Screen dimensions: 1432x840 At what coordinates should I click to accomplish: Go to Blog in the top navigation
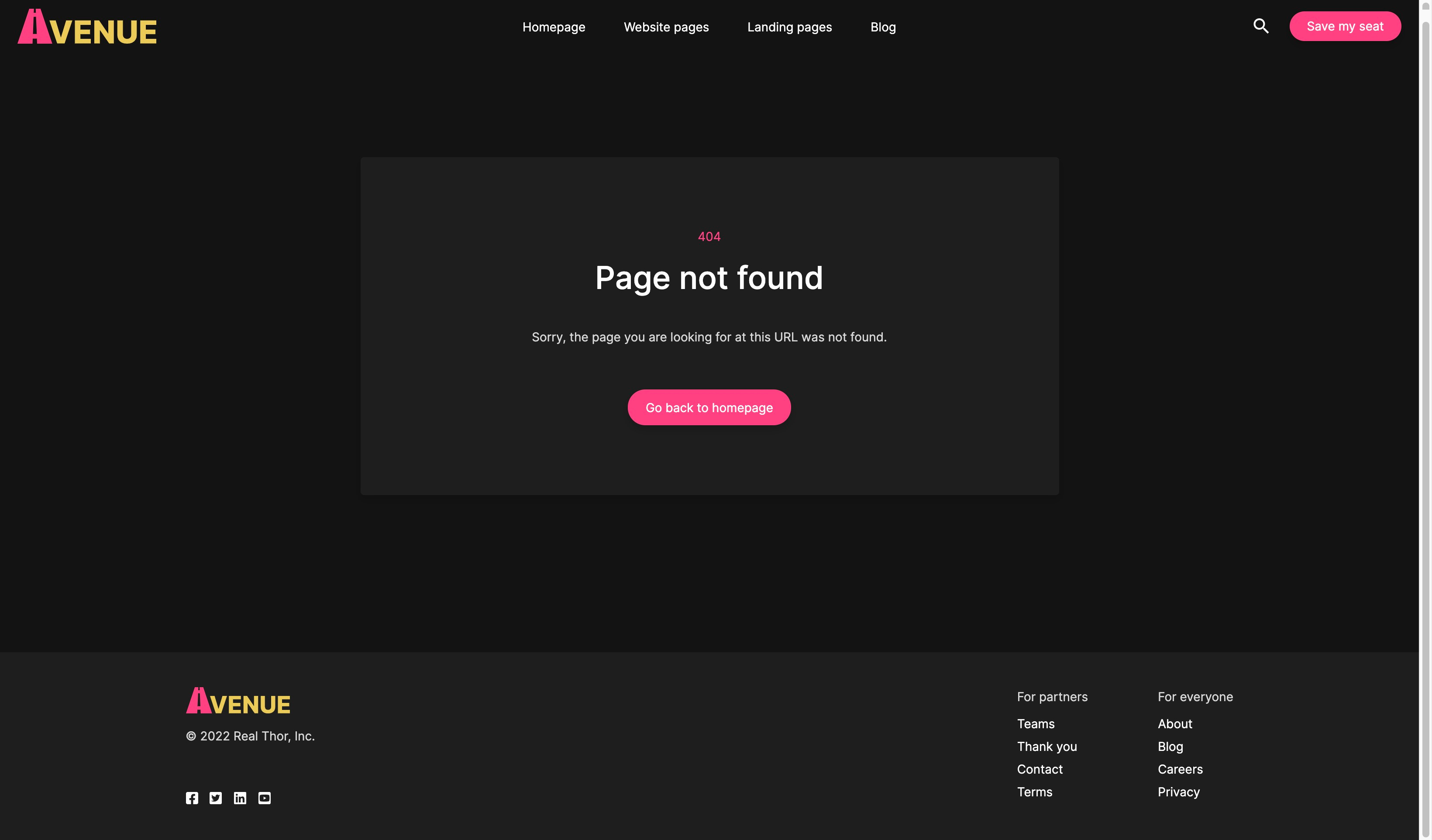[883, 27]
